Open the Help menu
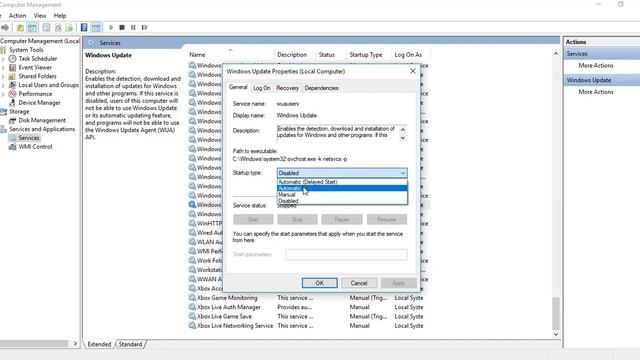The height and width of the screenshot is (360, 640). click(x=60, y=16)
